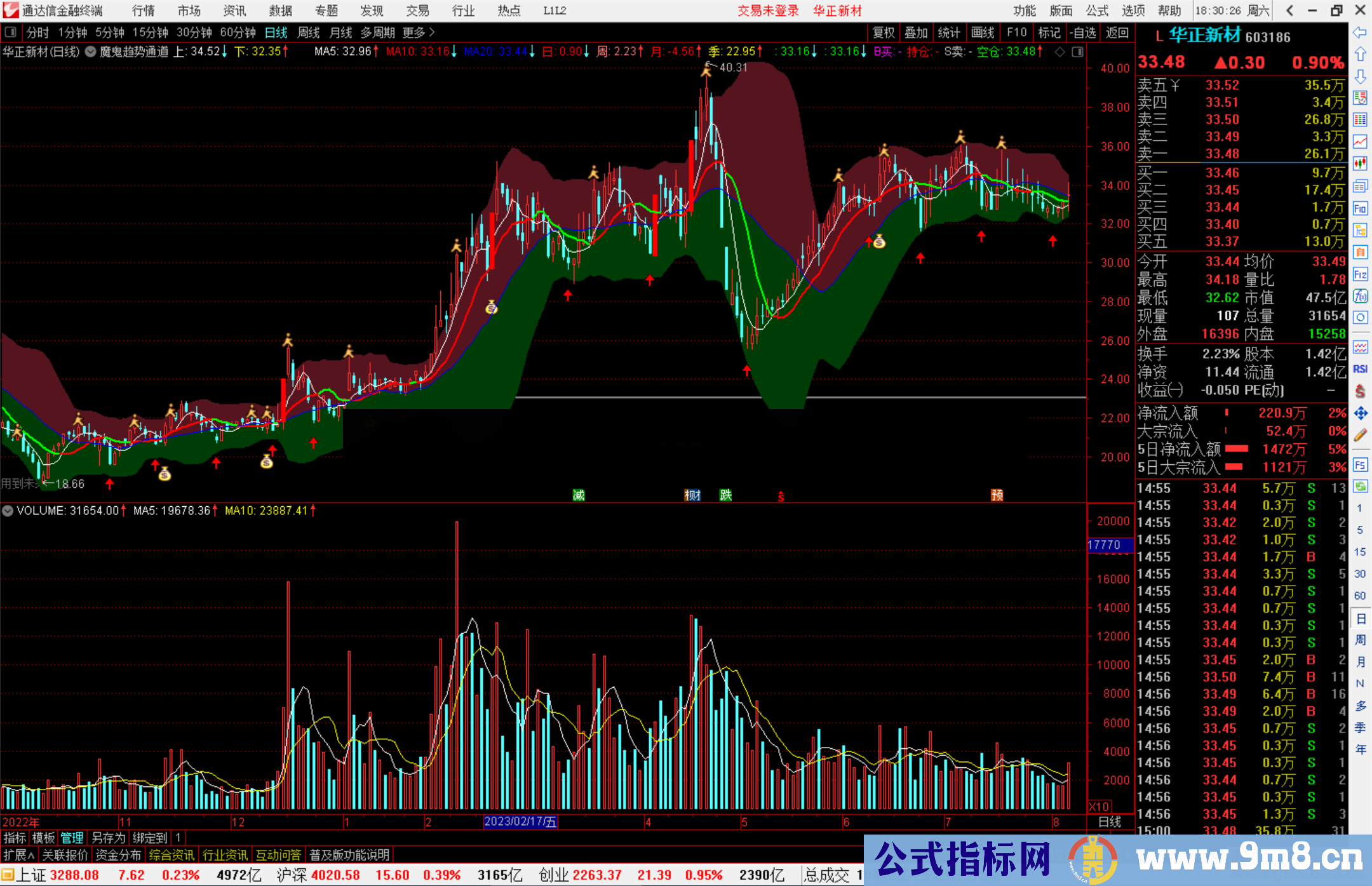Click the RSI indicator sidebar icon
The width and height of the screenshot is (1372, 886).
pos(1360,370)
